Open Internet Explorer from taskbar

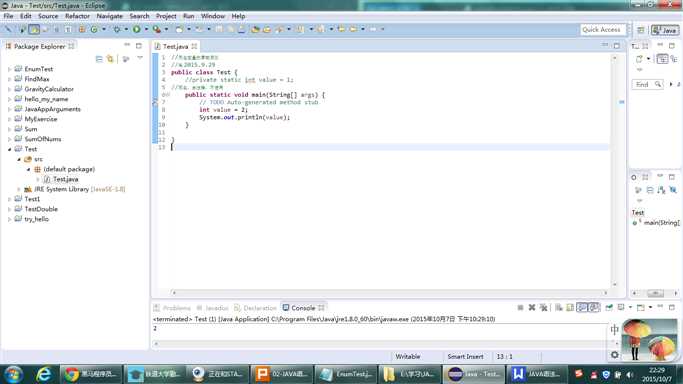44,374
